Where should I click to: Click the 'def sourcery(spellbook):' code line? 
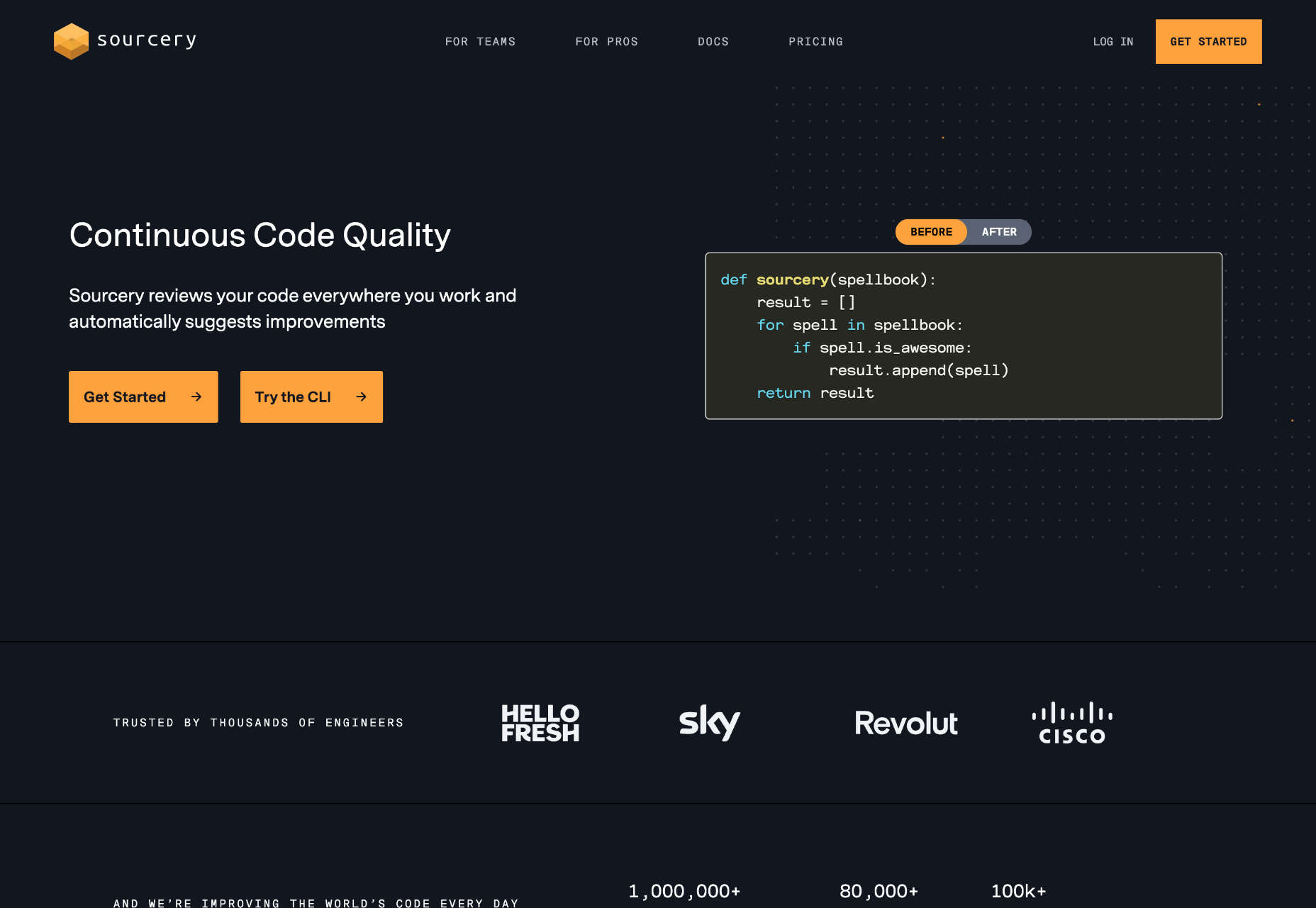(828, 279)
